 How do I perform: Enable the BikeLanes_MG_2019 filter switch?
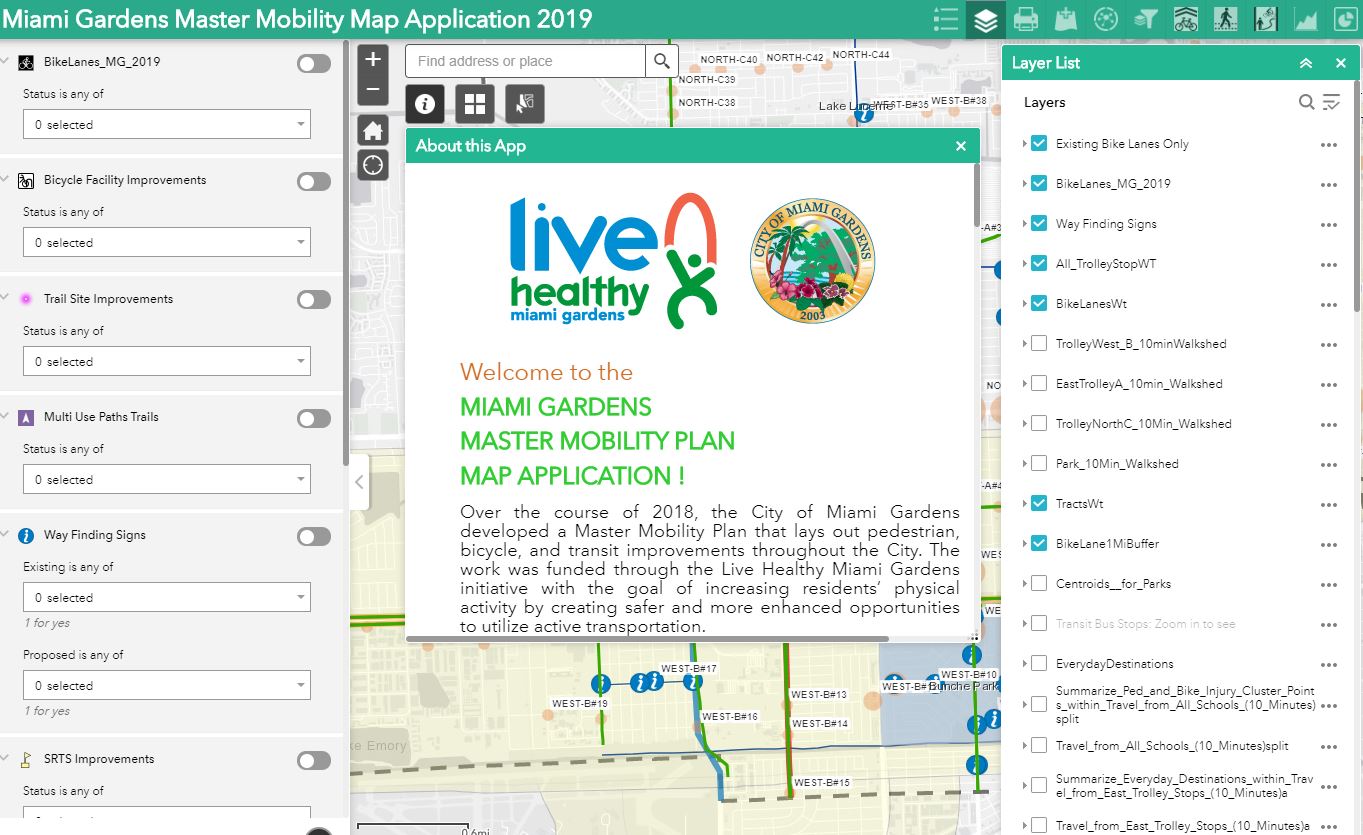click(x=314, y=64)
